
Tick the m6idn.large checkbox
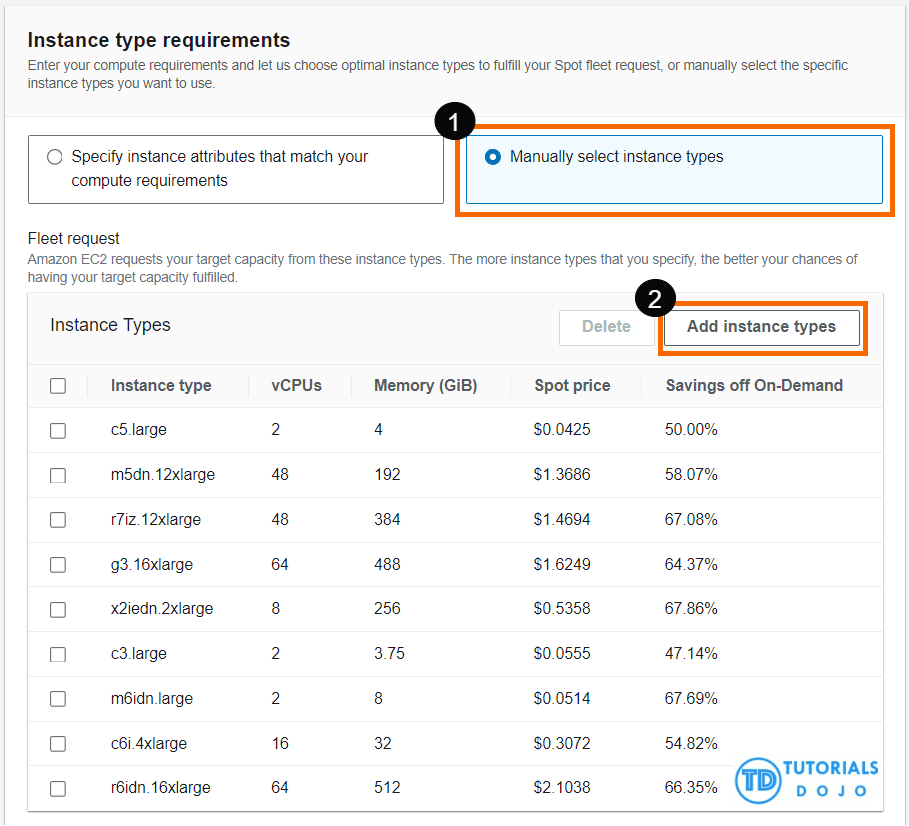point(58,699)
